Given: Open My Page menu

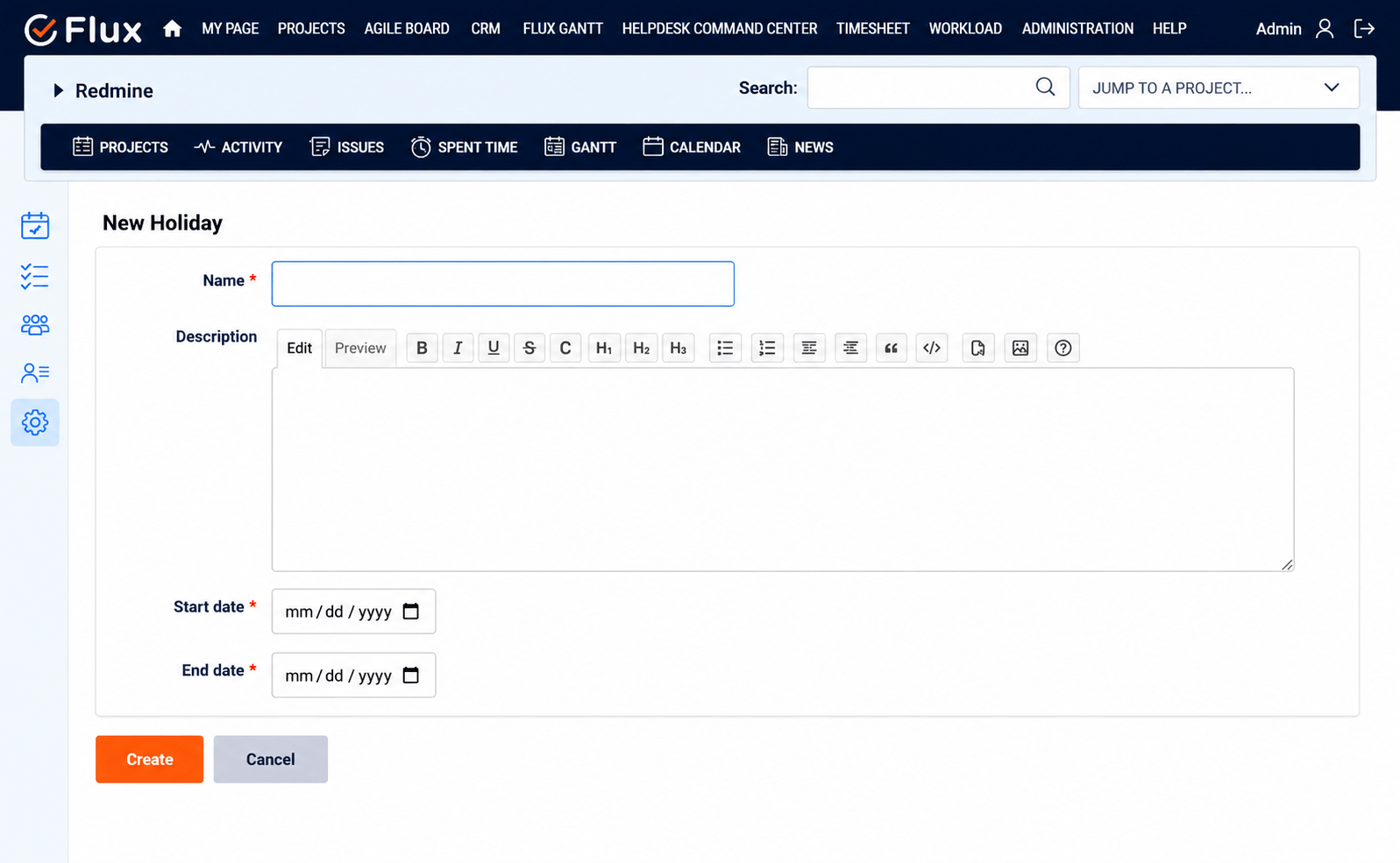Looking at the screenshot, I should (x=231, y=29).
